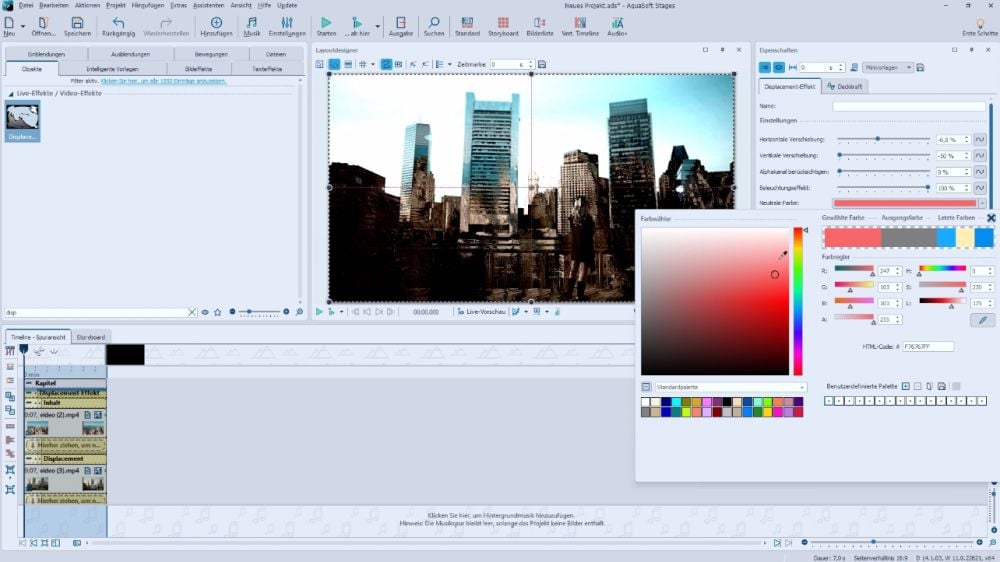
Task: Pick color with the eyedropper button
Action: tap(982, 320)
